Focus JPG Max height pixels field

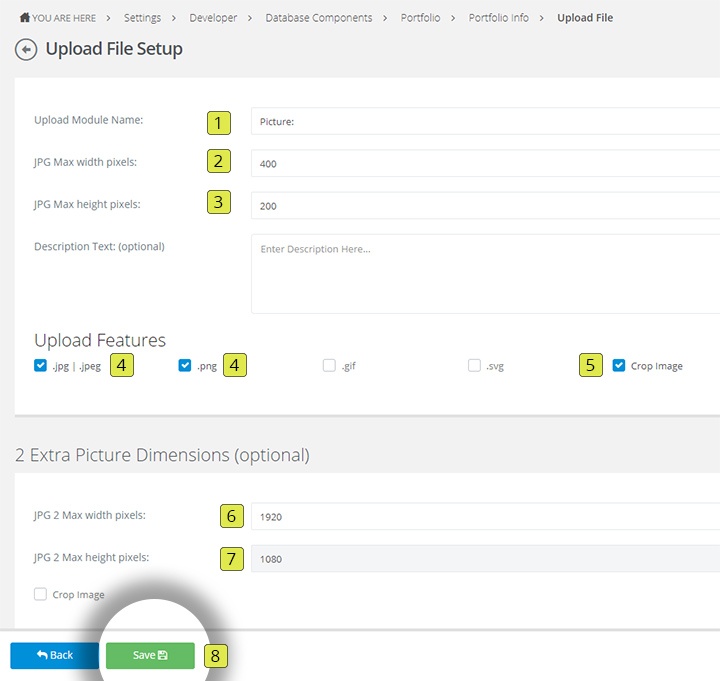(485, 206)
